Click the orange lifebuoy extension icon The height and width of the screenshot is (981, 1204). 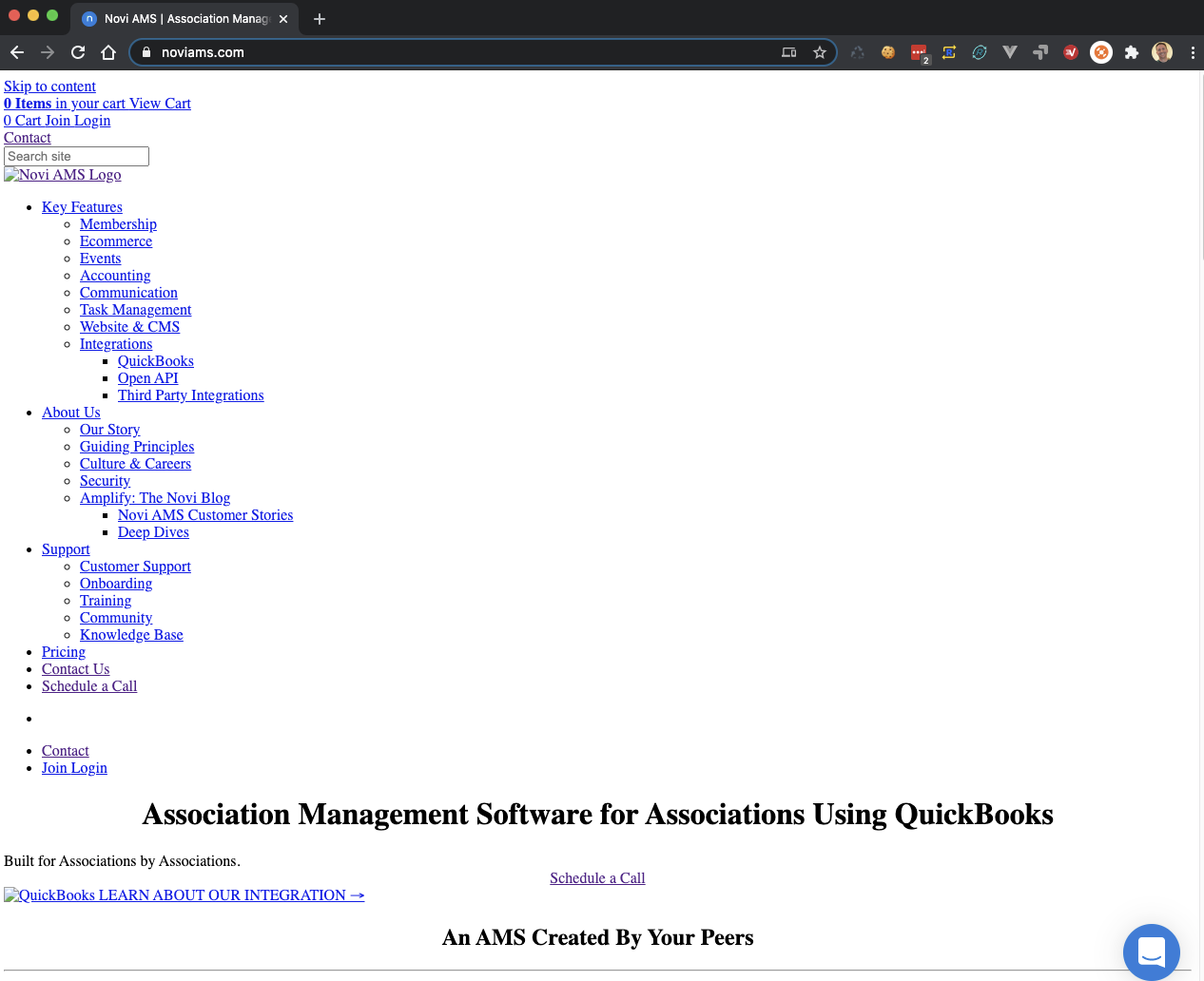coord(1101,52)
